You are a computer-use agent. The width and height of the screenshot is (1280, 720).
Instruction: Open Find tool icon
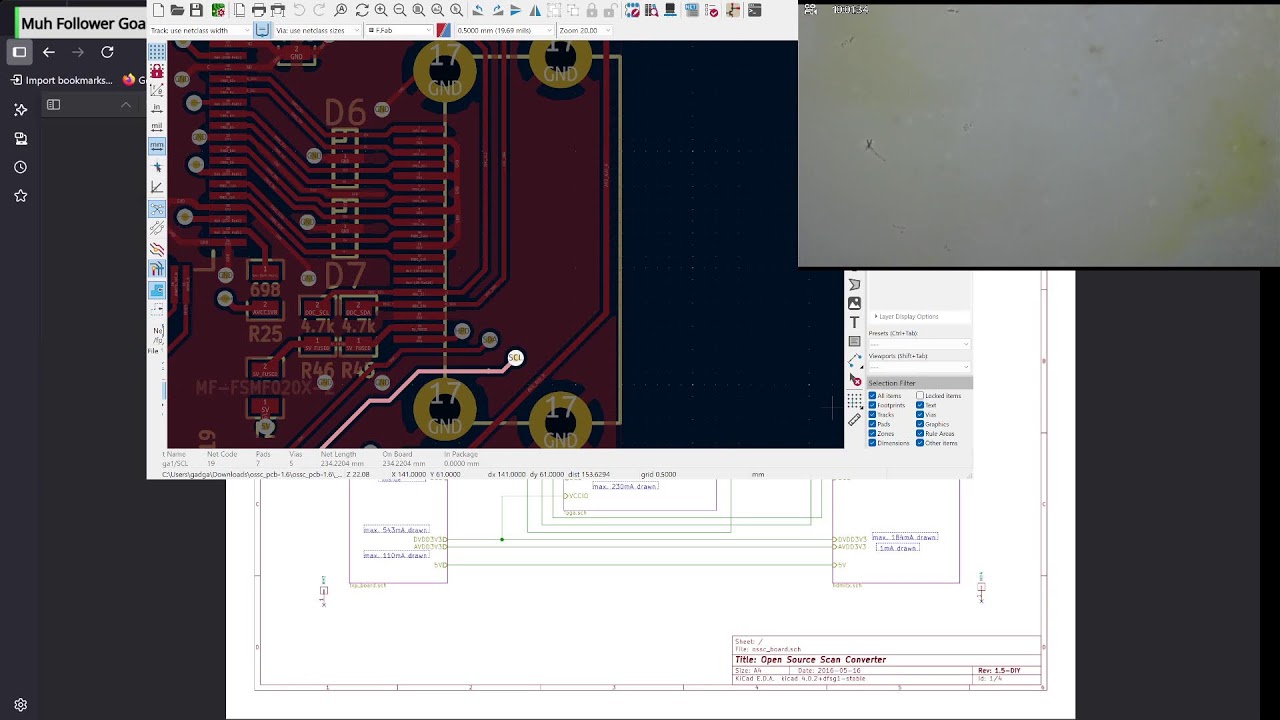(341, 10)
